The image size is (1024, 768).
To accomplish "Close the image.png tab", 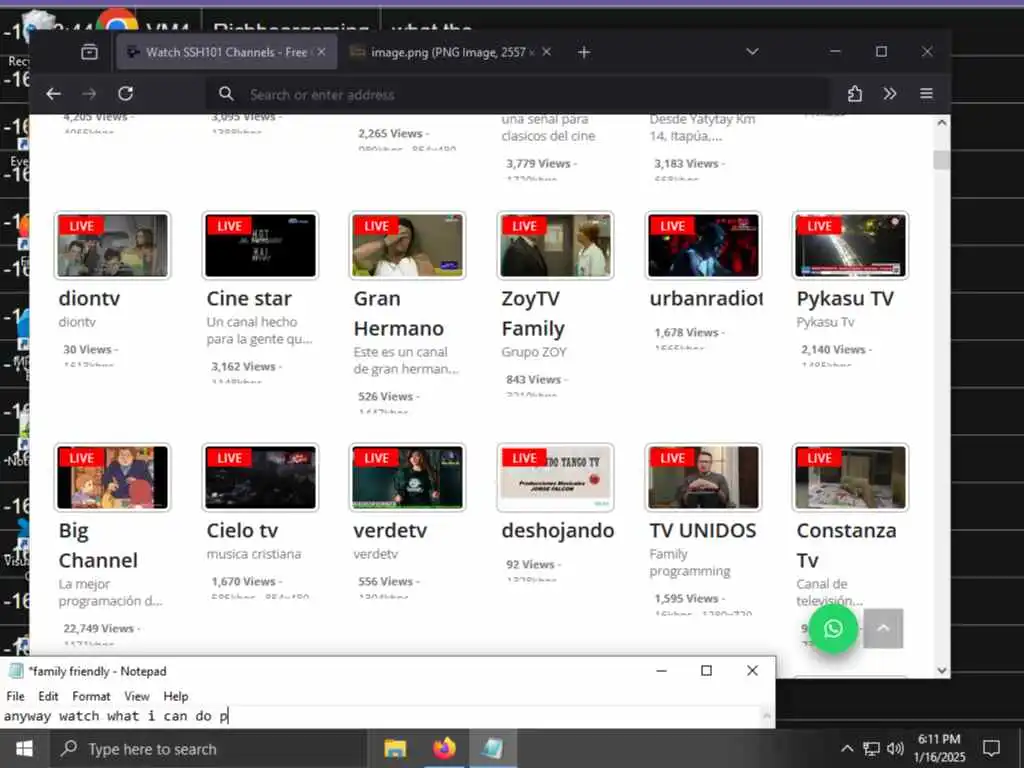I will (547, 52).
